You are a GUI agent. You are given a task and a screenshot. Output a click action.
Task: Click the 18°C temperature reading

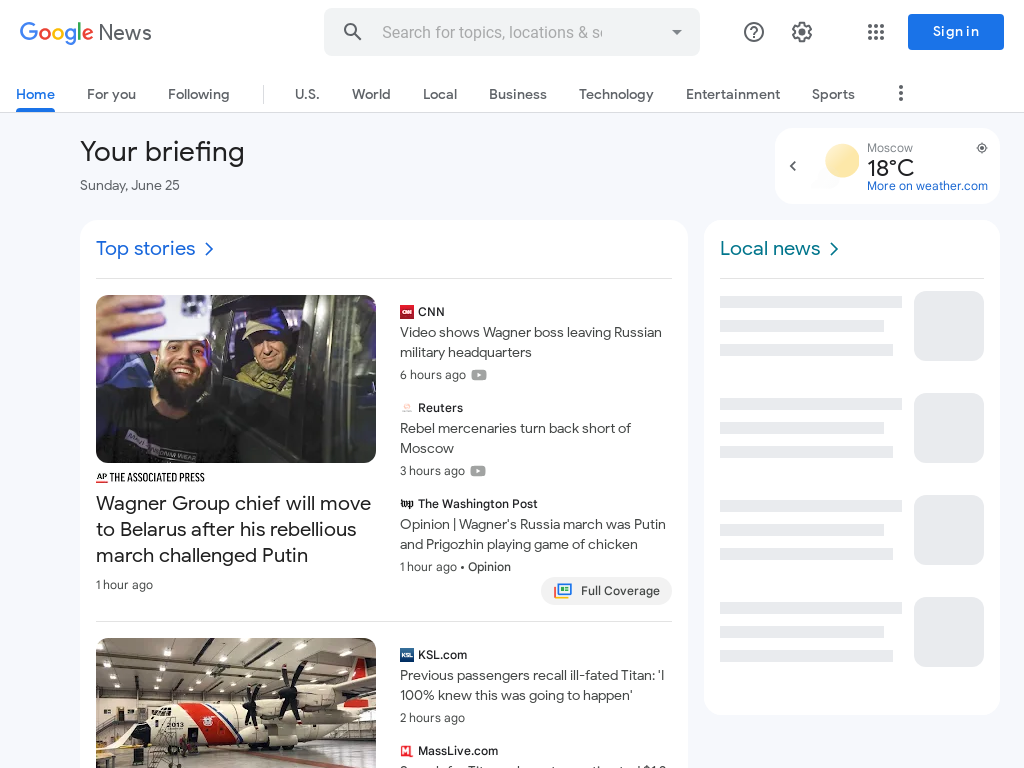[x=890, y=168]
